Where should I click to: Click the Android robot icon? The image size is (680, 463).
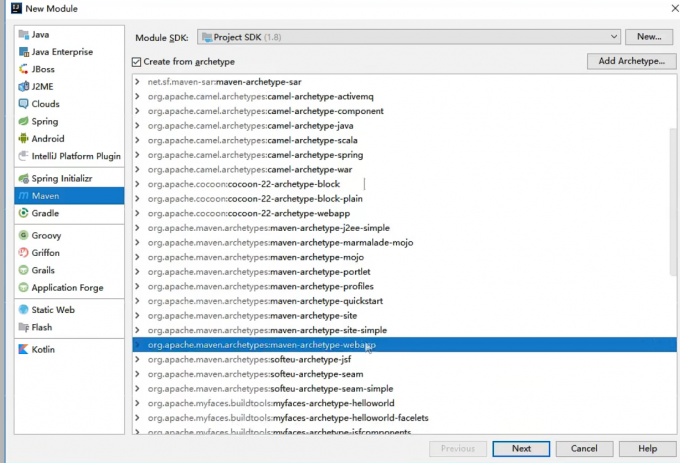tap(23, 138)
